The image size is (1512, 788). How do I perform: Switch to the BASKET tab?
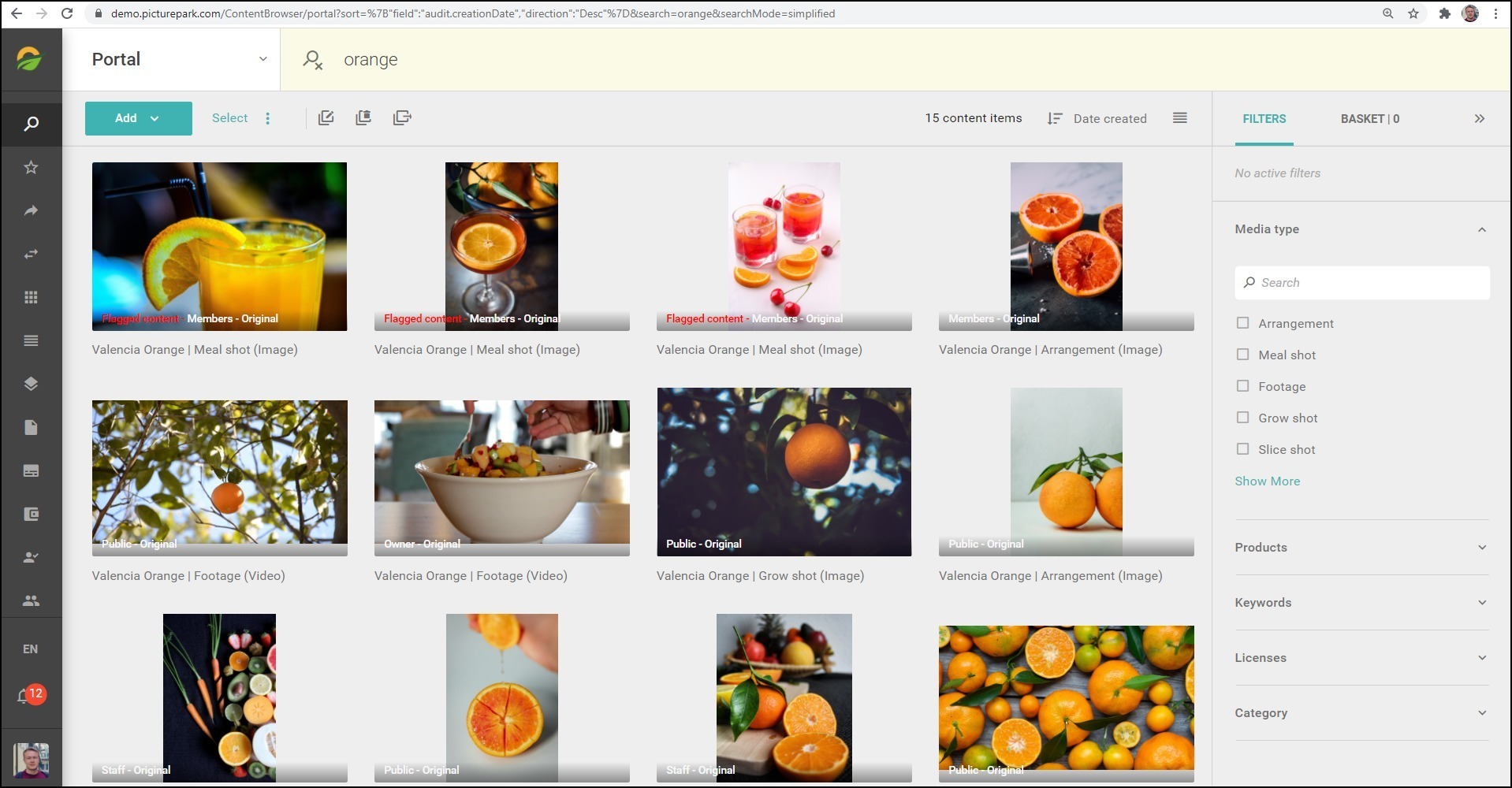point(1369,119)
